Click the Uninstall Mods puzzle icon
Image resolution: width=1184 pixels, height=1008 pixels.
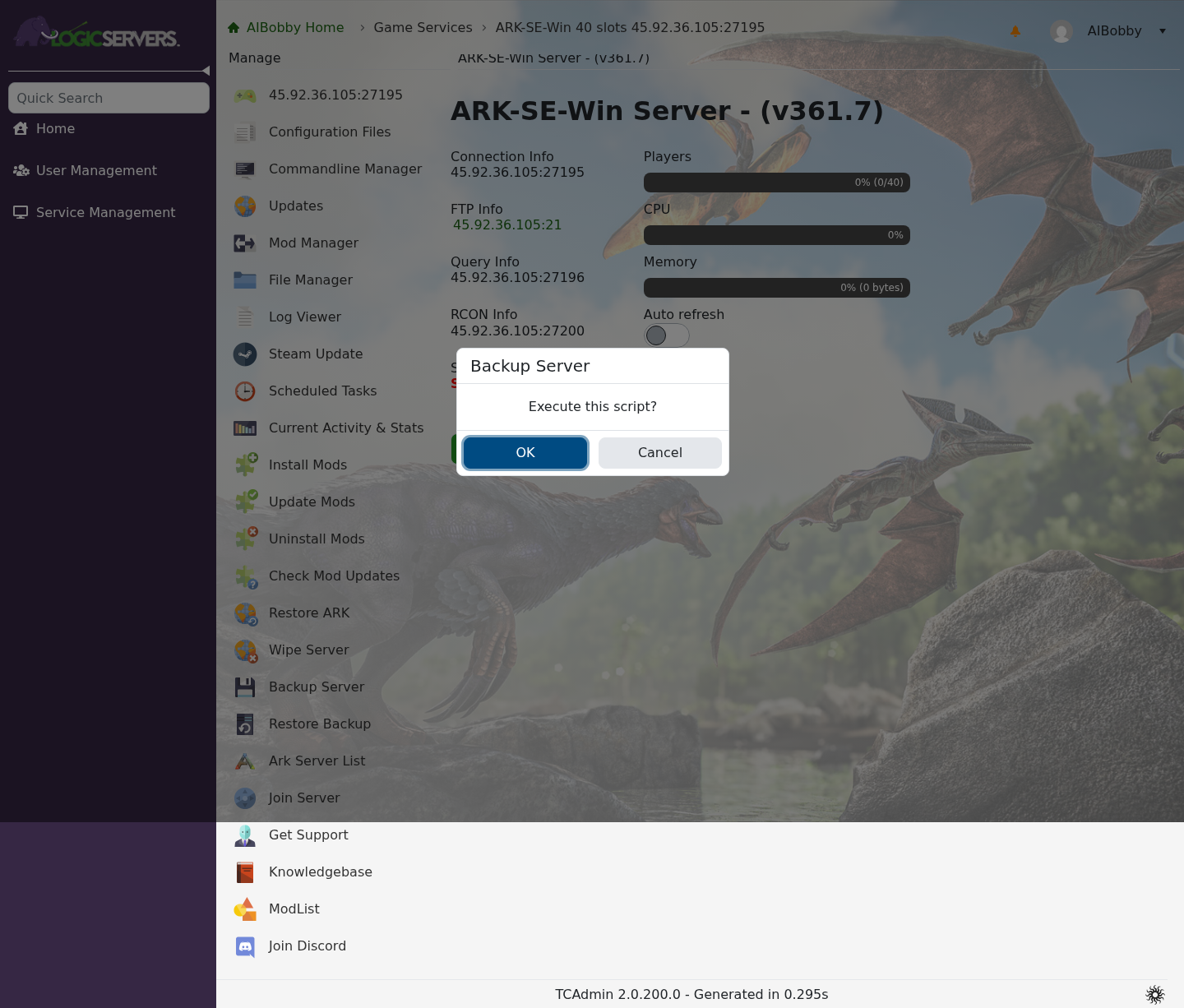(245, 539)
